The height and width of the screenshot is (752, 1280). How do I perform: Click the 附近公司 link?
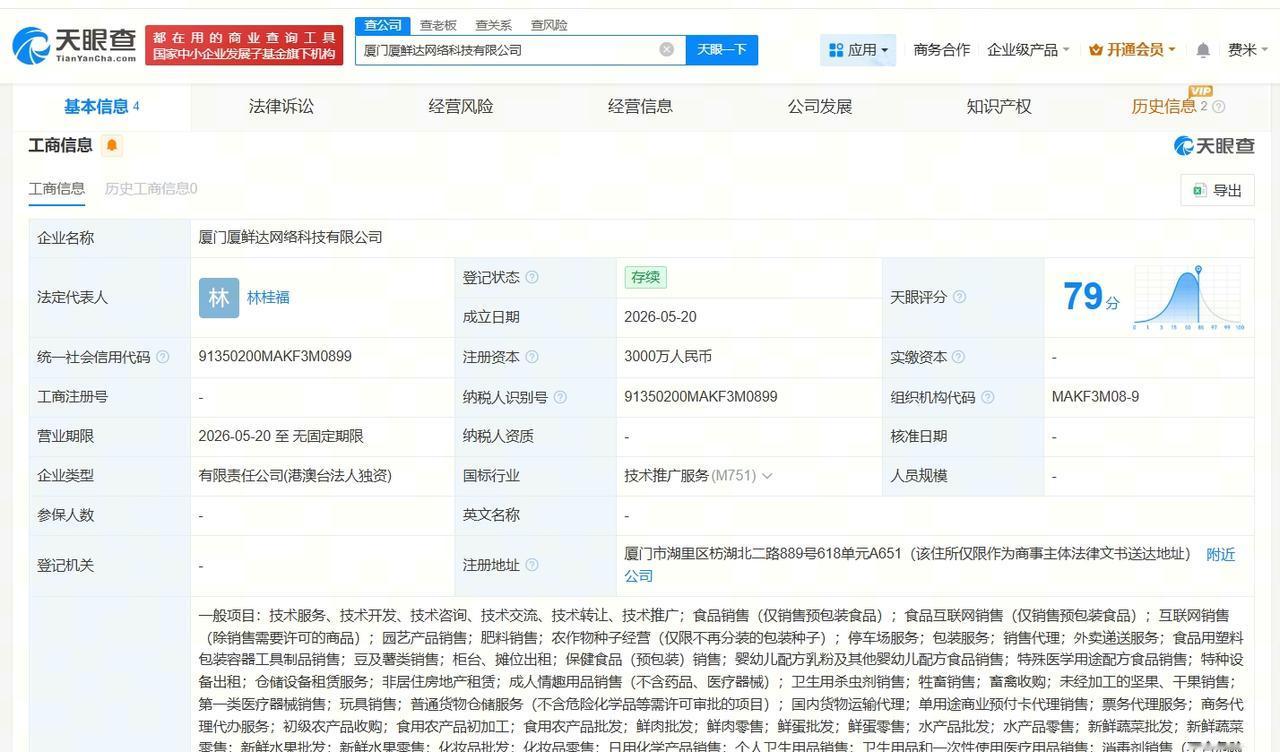point(1221,554)
